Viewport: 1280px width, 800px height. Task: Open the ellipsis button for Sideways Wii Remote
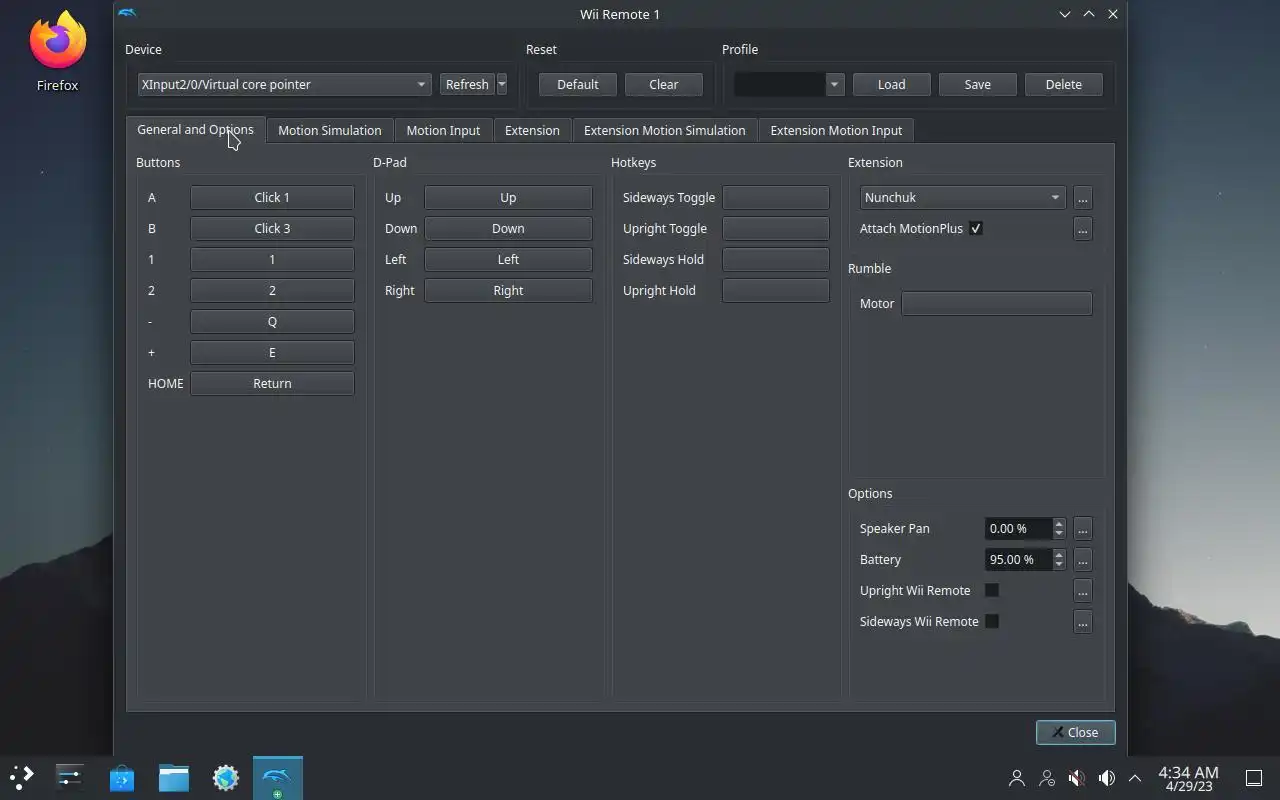click(x=1082, y=622)
